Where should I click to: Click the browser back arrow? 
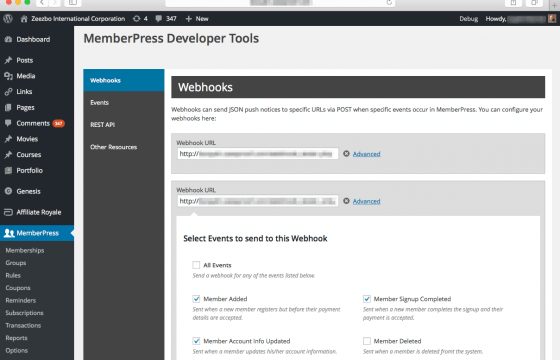pos(42,2)
